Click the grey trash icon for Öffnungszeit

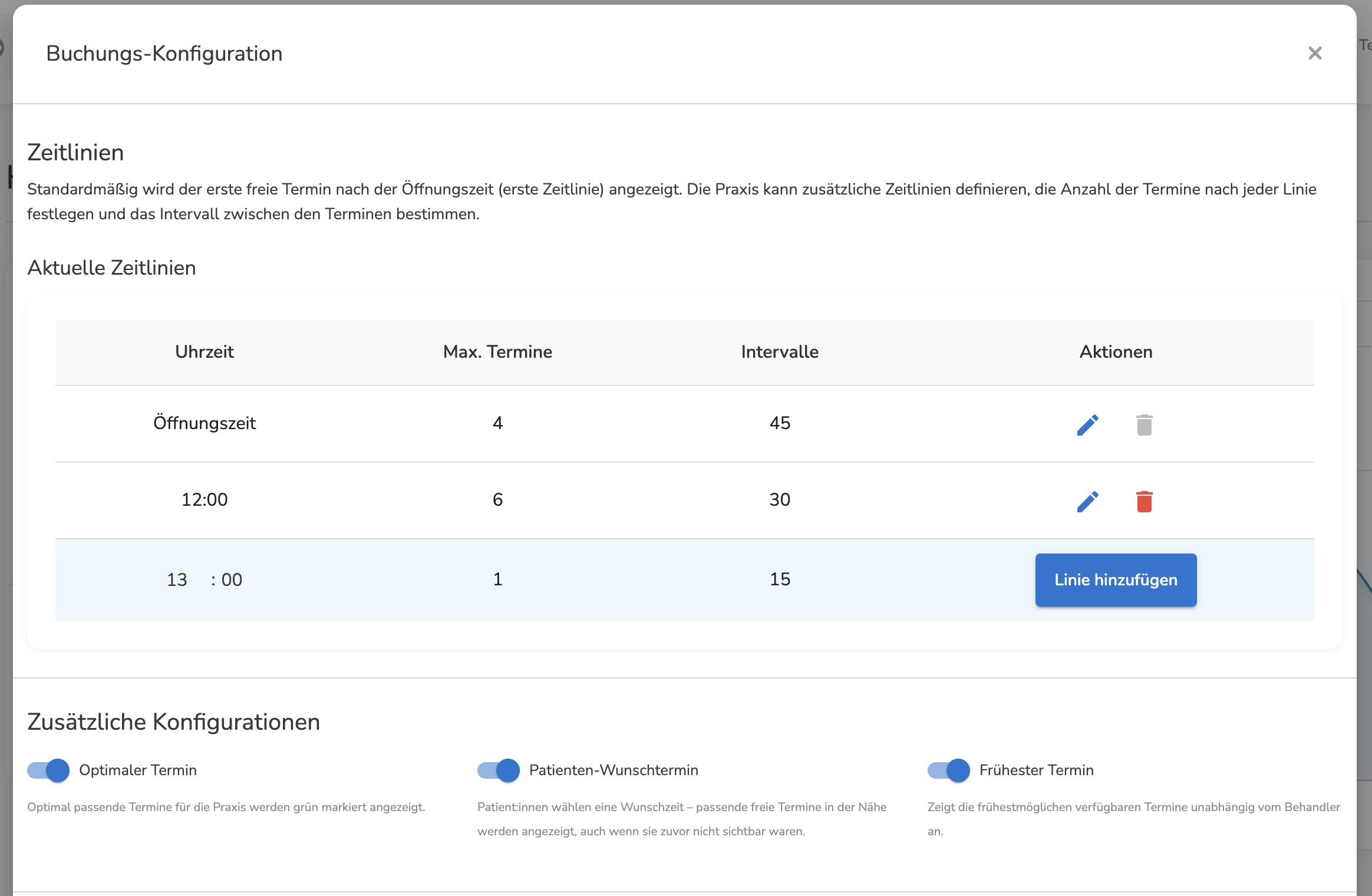(x=1144, y=424)
